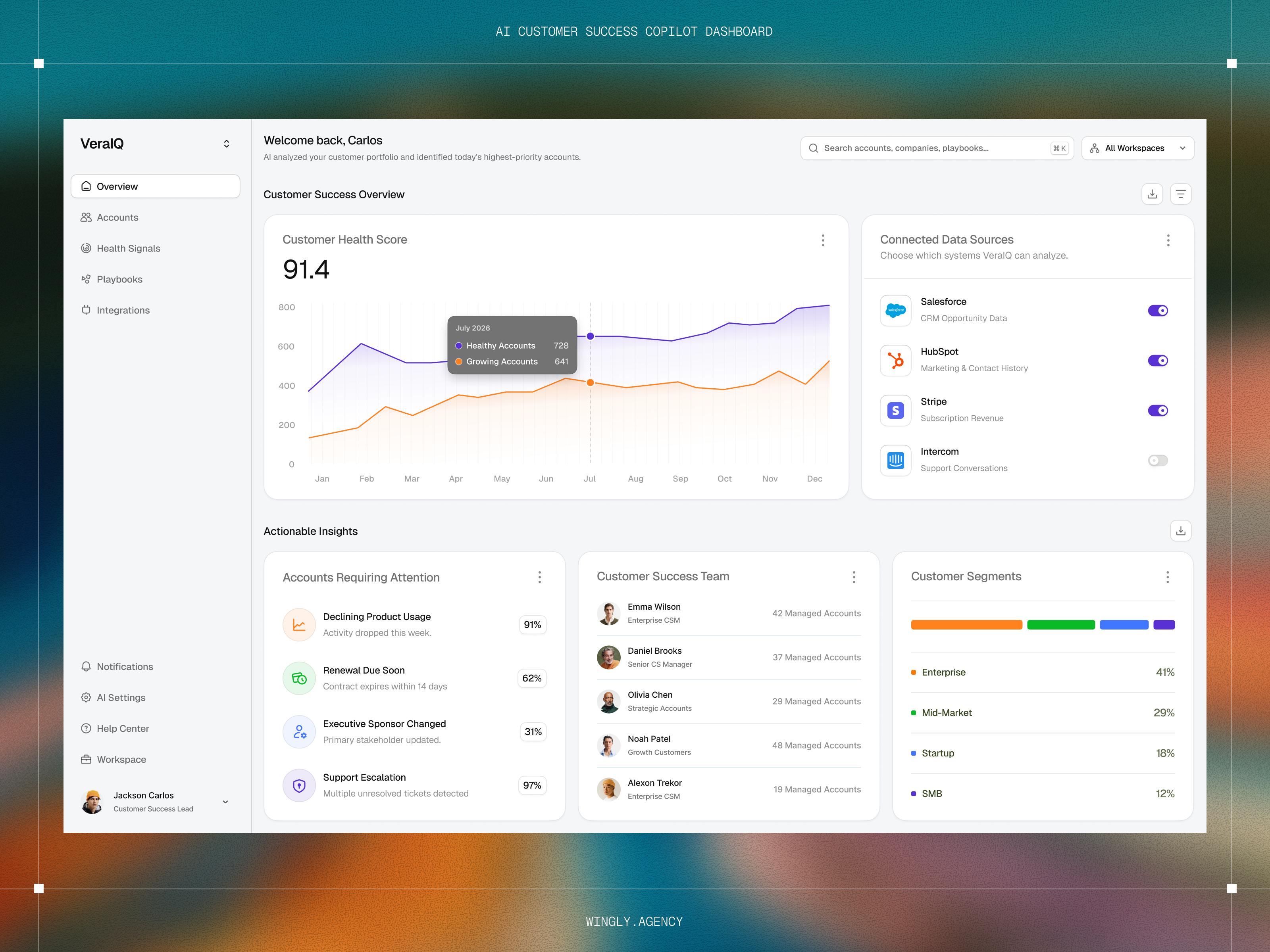
Task: Disable the HubSpot data source toggle
Action: (1157, 360)
